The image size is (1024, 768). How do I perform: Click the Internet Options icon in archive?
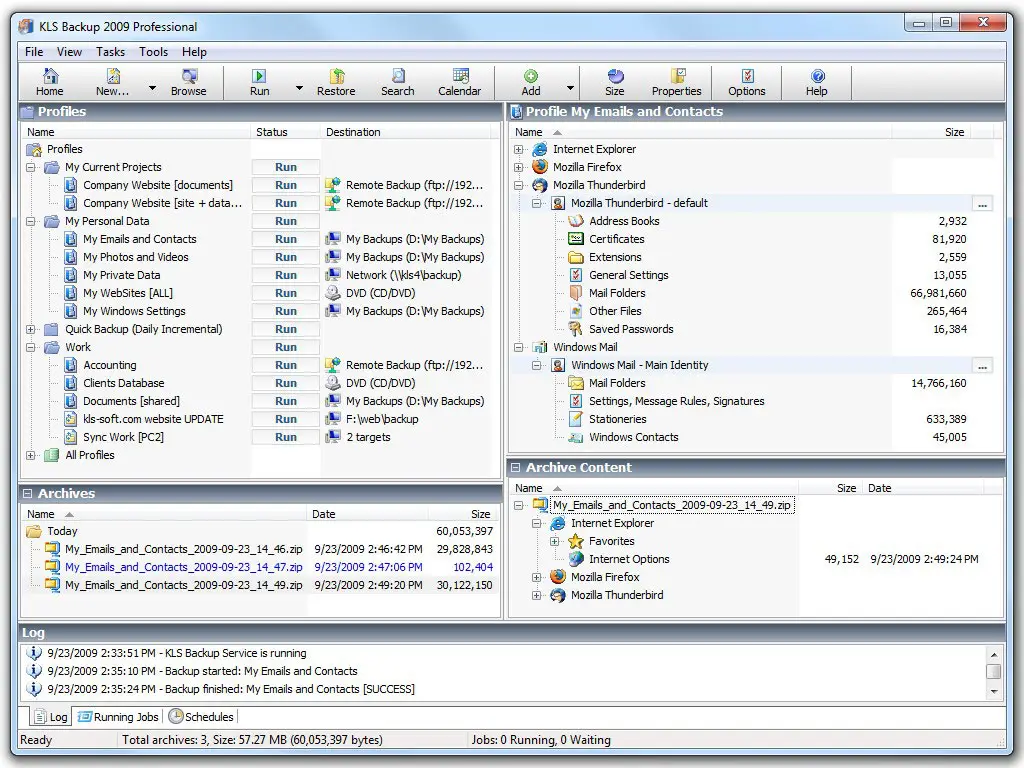[x=575, y=559]
